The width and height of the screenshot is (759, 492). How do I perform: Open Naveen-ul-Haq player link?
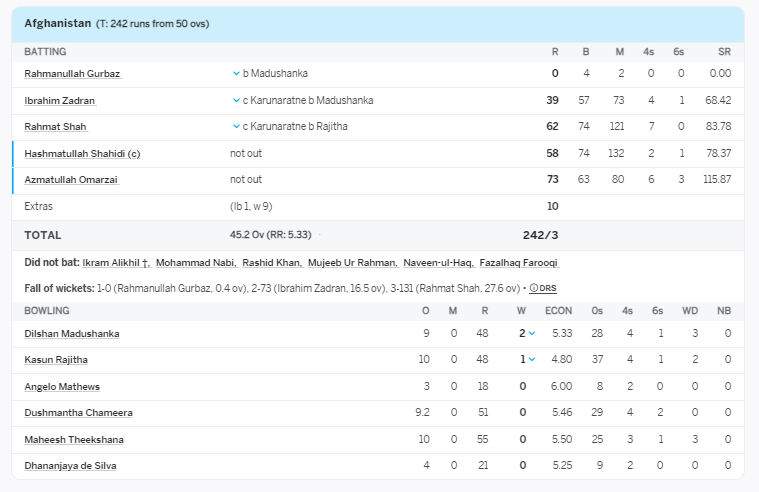[x=438, y=263]
